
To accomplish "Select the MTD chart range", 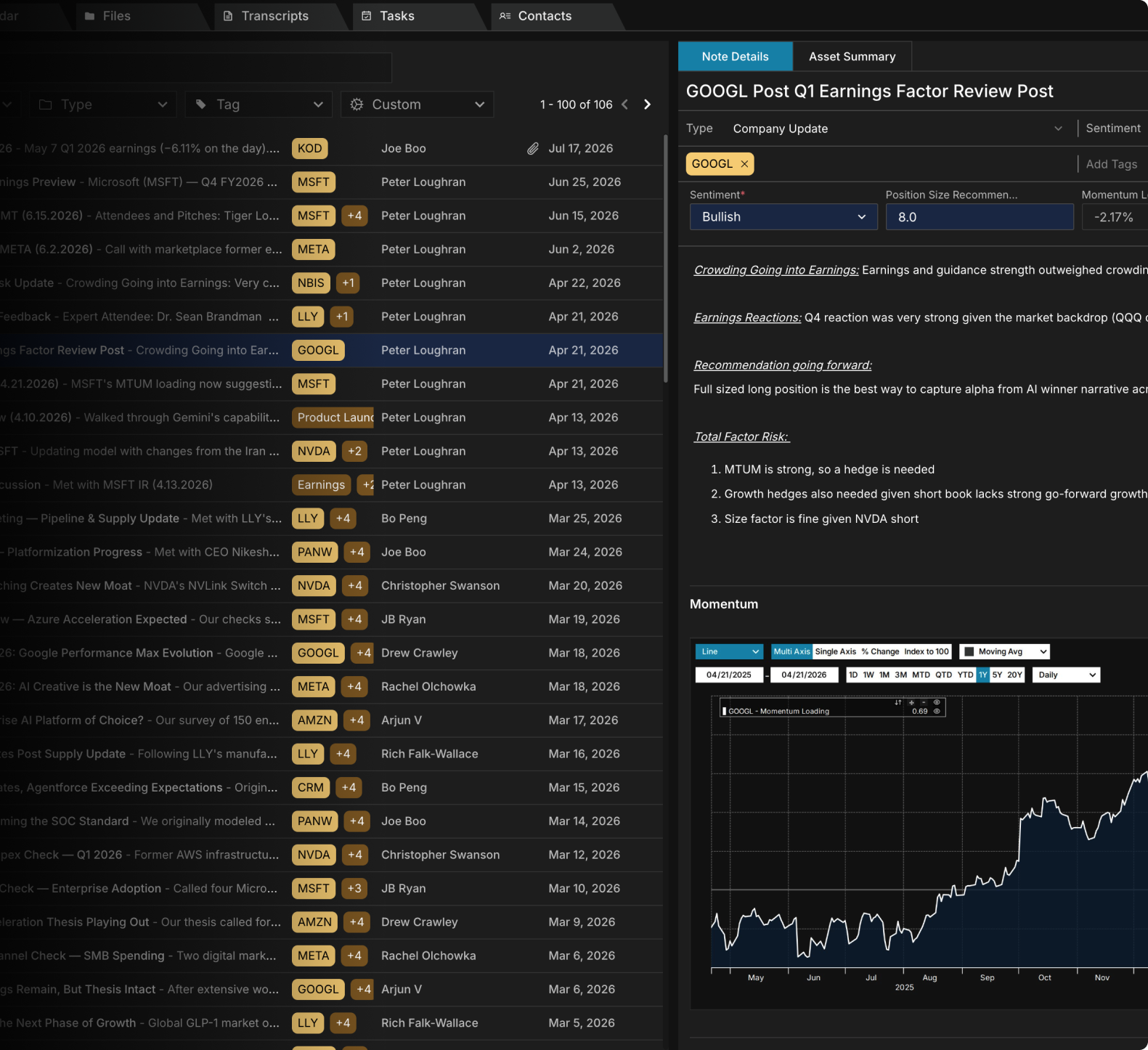I will (x=921, y=675).
